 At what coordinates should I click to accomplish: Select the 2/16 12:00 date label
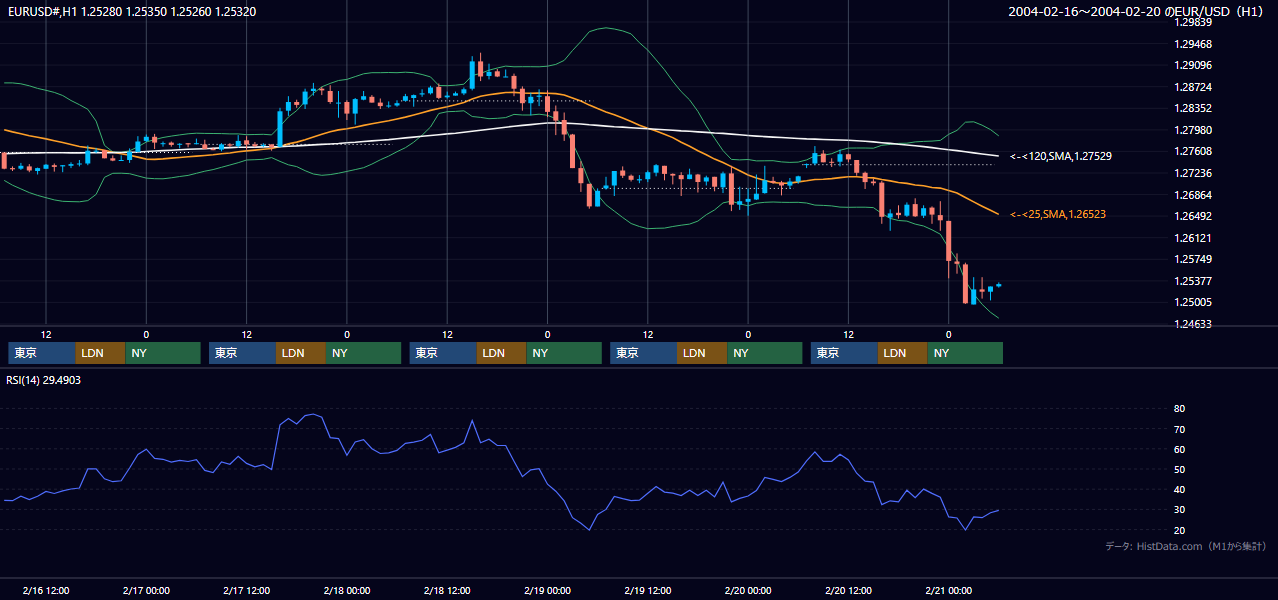pos(46,590)
